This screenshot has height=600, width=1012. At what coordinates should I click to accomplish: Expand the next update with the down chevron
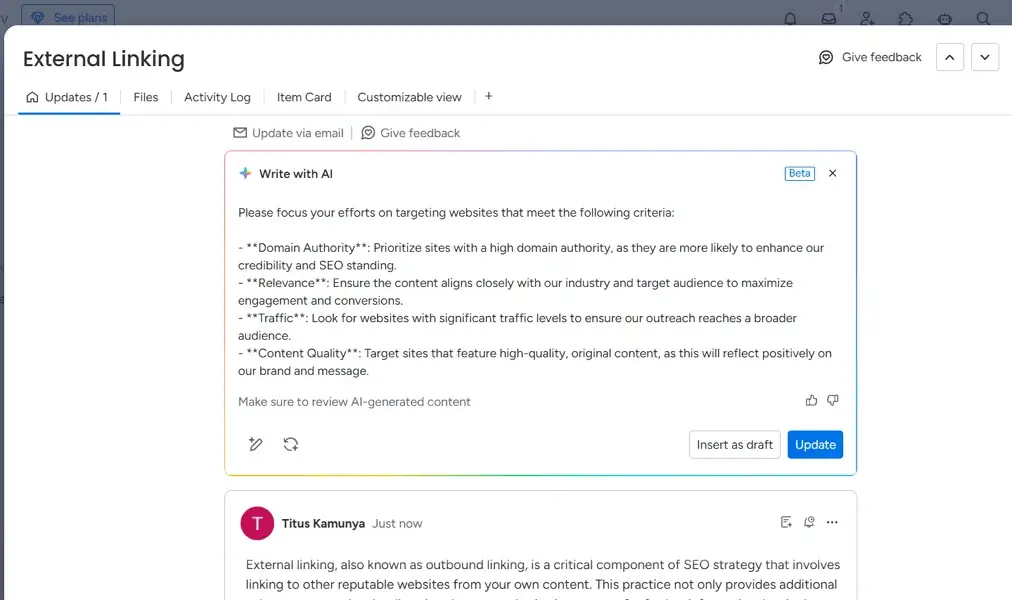[985, 57]
